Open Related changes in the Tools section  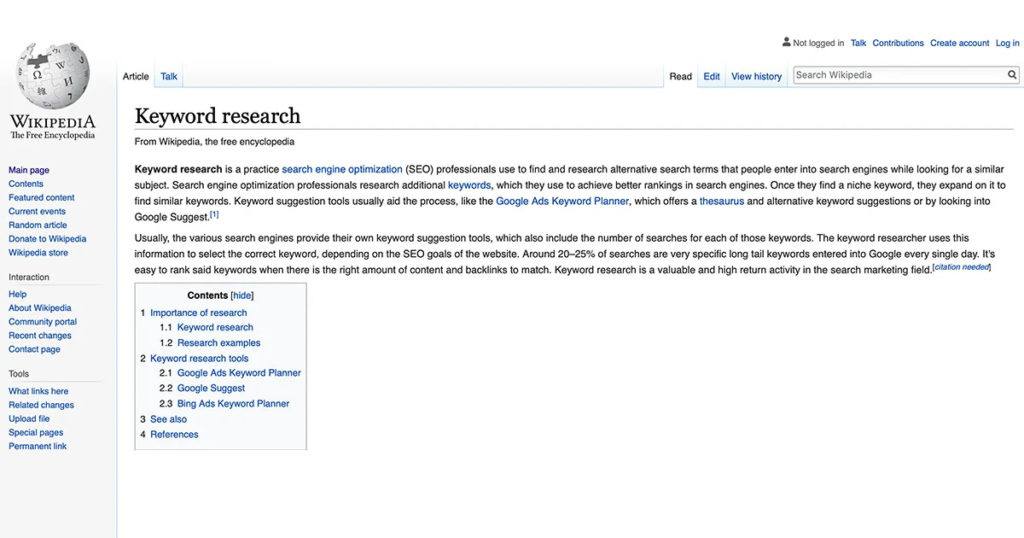click(41, 405)
